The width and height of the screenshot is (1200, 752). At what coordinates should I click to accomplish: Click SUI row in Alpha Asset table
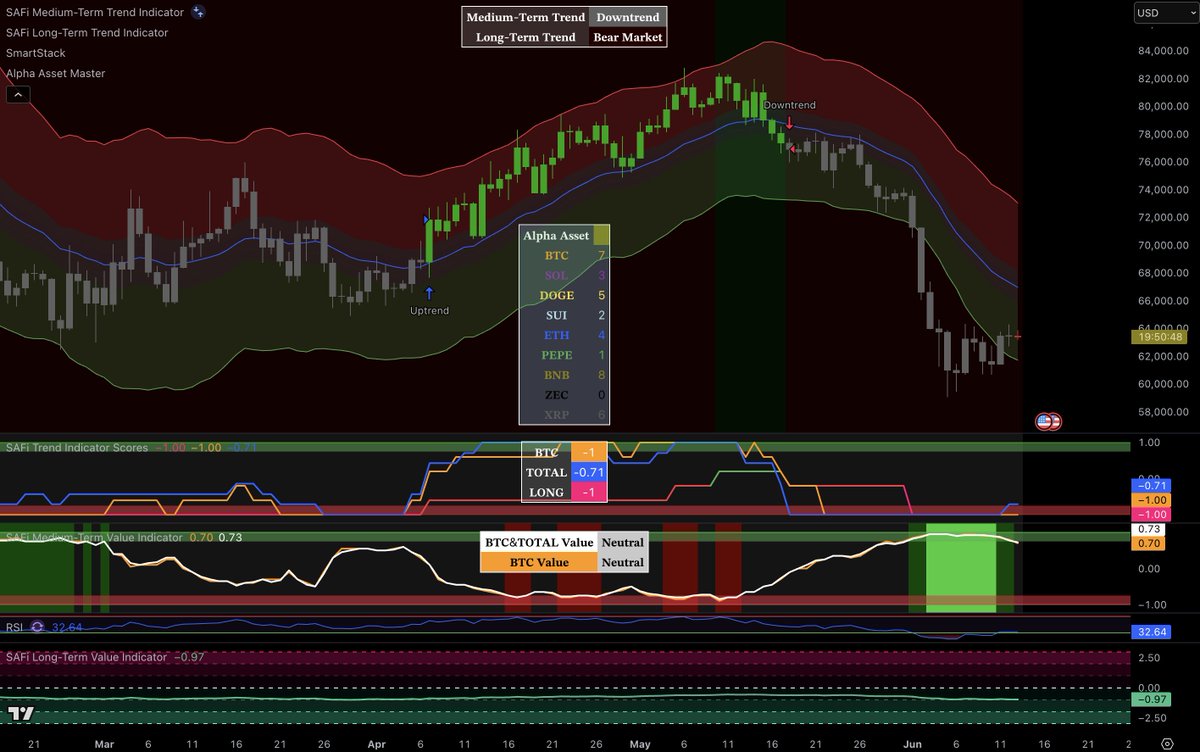tap(564, 315)
